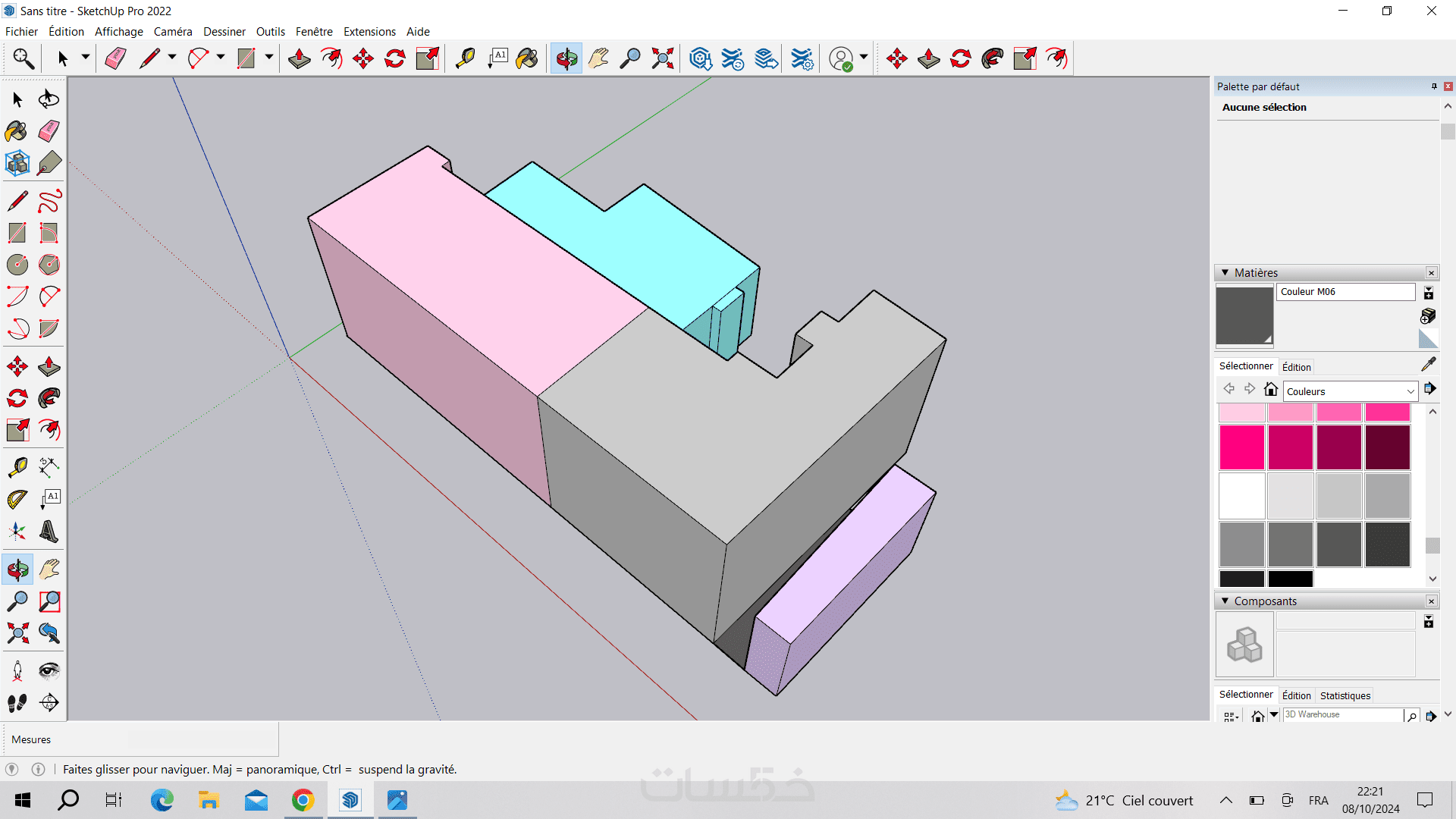This screenshot has width=1456, height=819.
Task: Click the home button in Matières browser
Action: (x=1271, y=390)
